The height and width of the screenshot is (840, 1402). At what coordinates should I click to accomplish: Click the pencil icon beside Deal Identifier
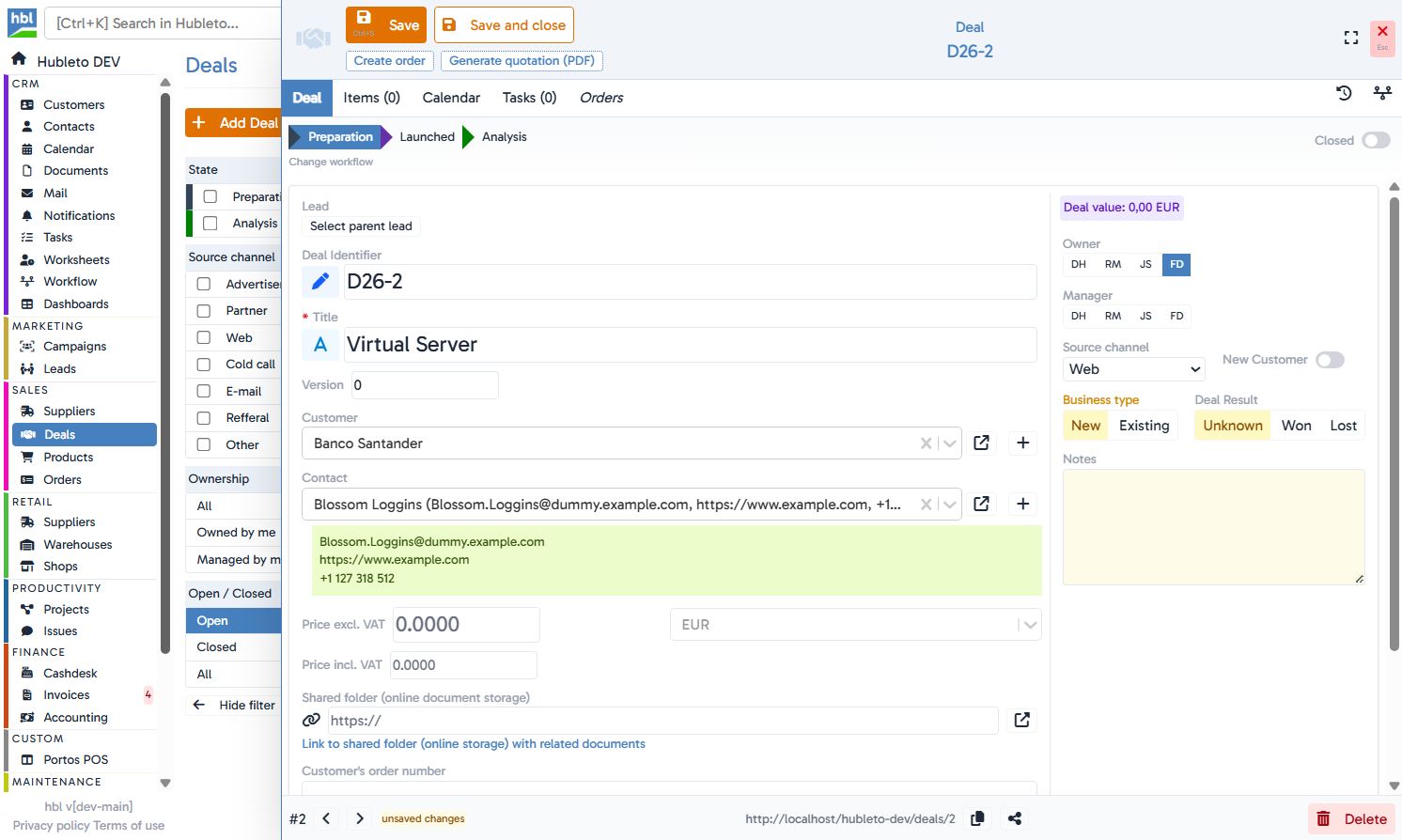320,281
